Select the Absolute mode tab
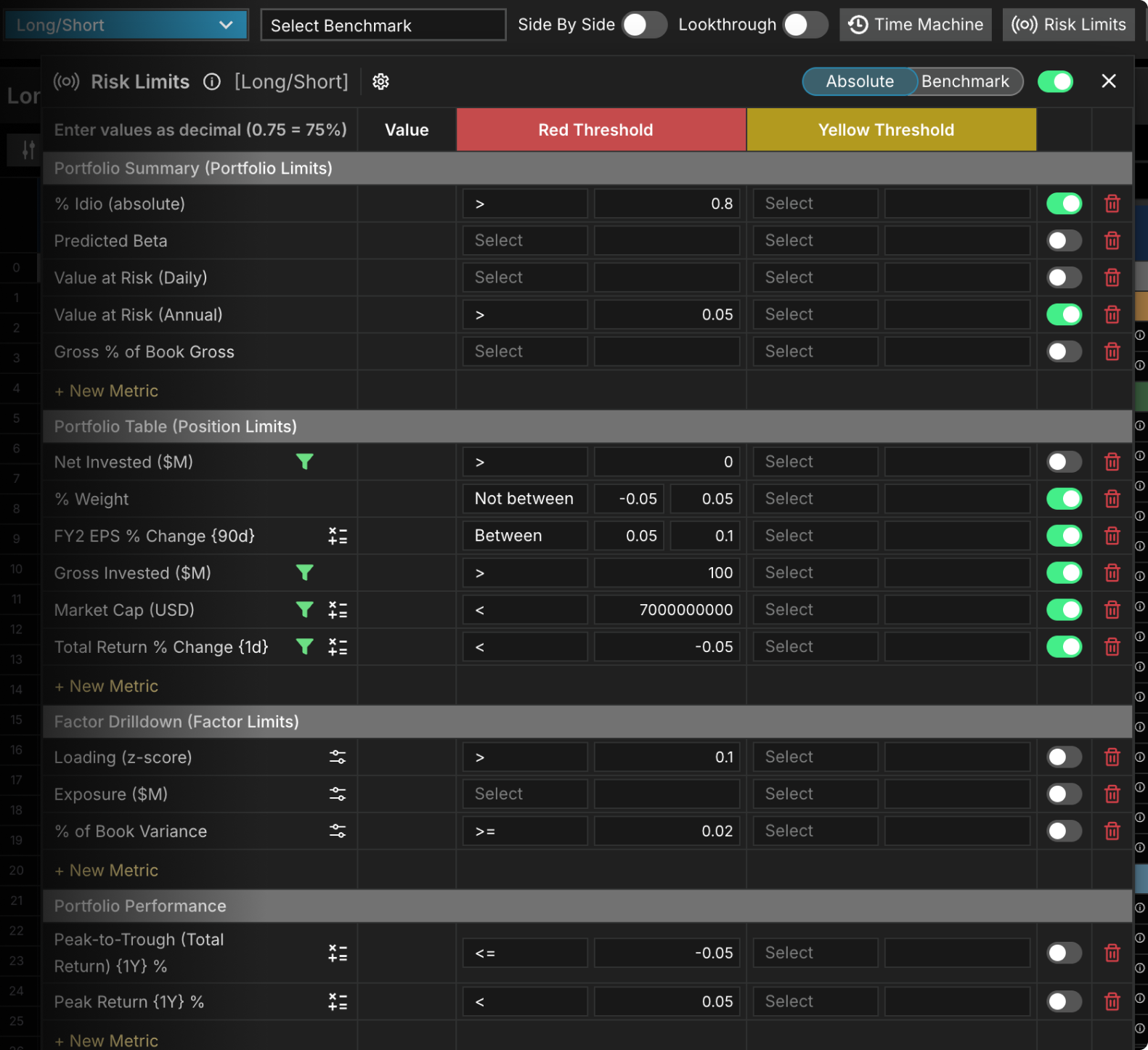The width and height of the screenshot is (1148, 1050). coord(860,81)
